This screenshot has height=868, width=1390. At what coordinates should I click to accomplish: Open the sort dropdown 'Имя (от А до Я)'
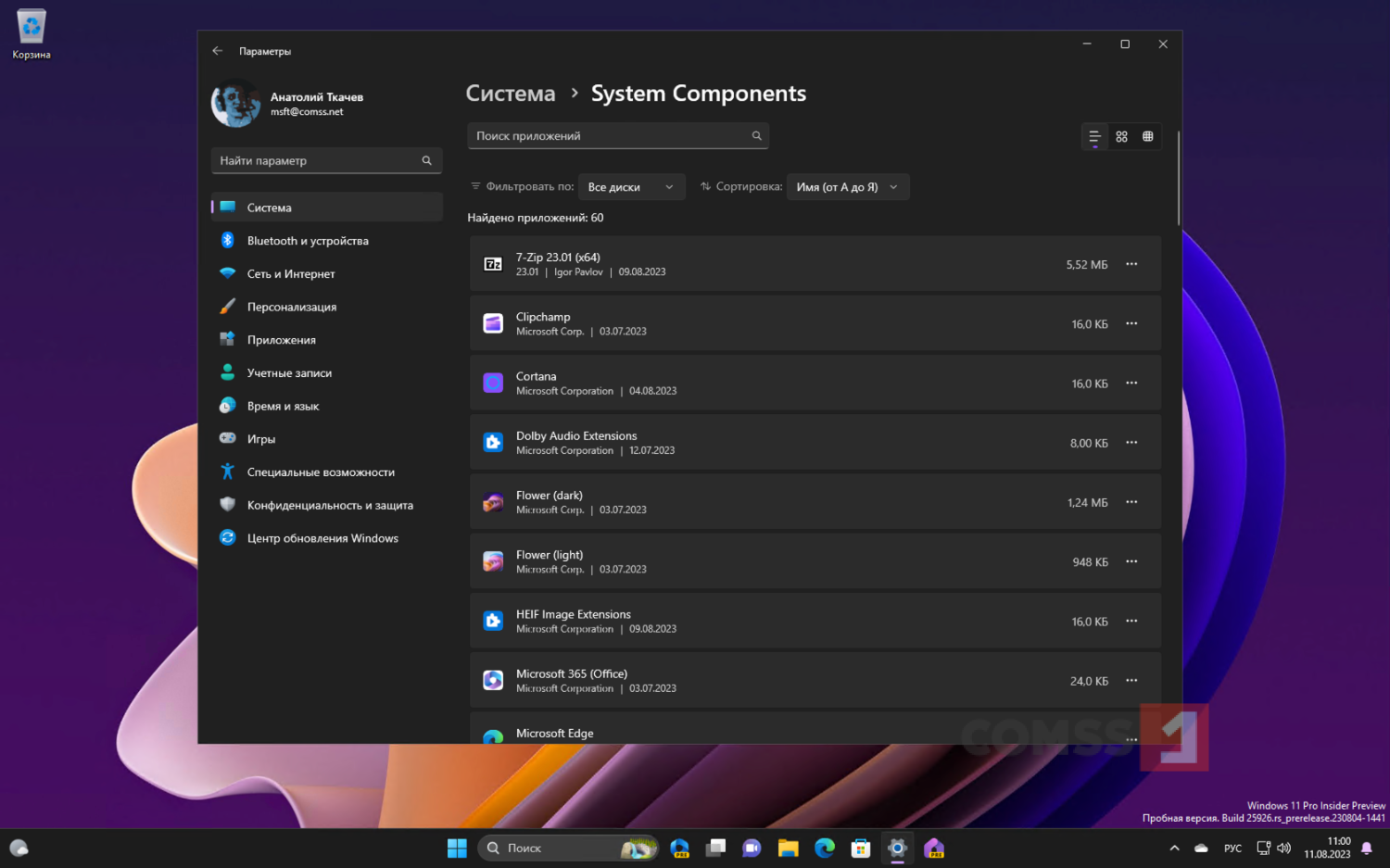847,187
